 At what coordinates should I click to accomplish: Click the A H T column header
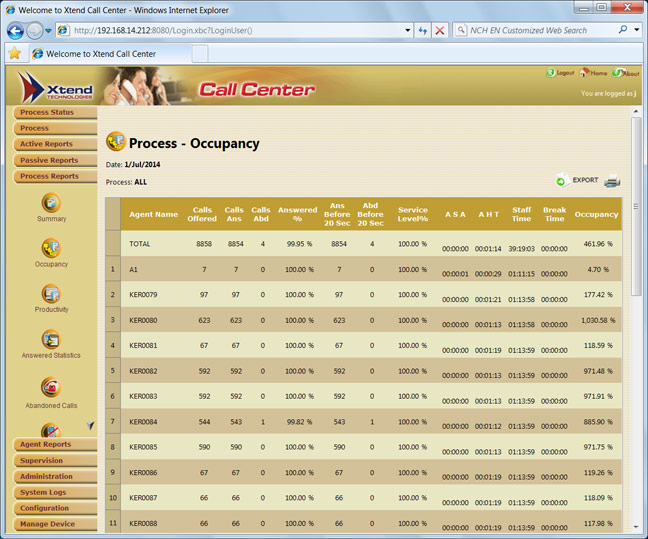click(488, 214)
